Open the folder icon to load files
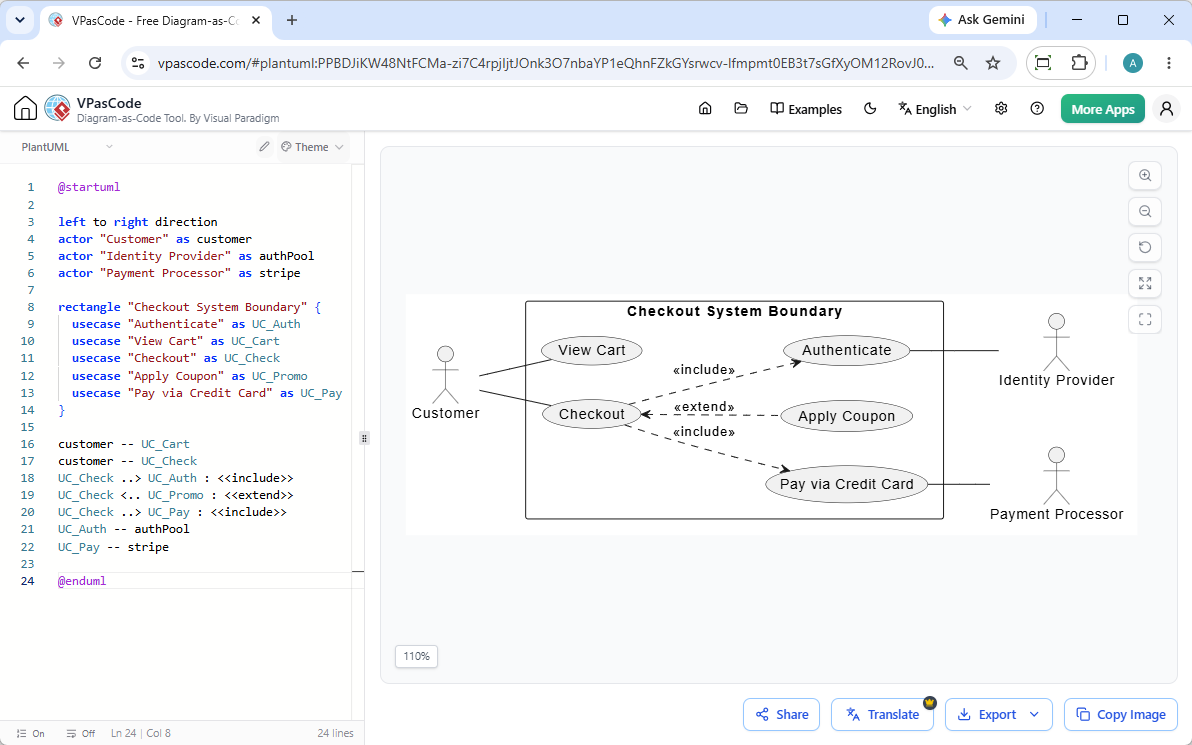 pyautogui.click(x=741, y=109)
